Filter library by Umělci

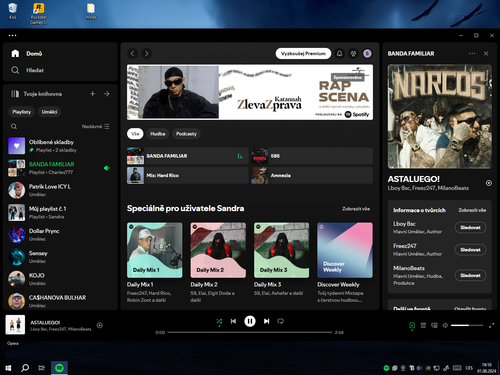coord(49,112)
